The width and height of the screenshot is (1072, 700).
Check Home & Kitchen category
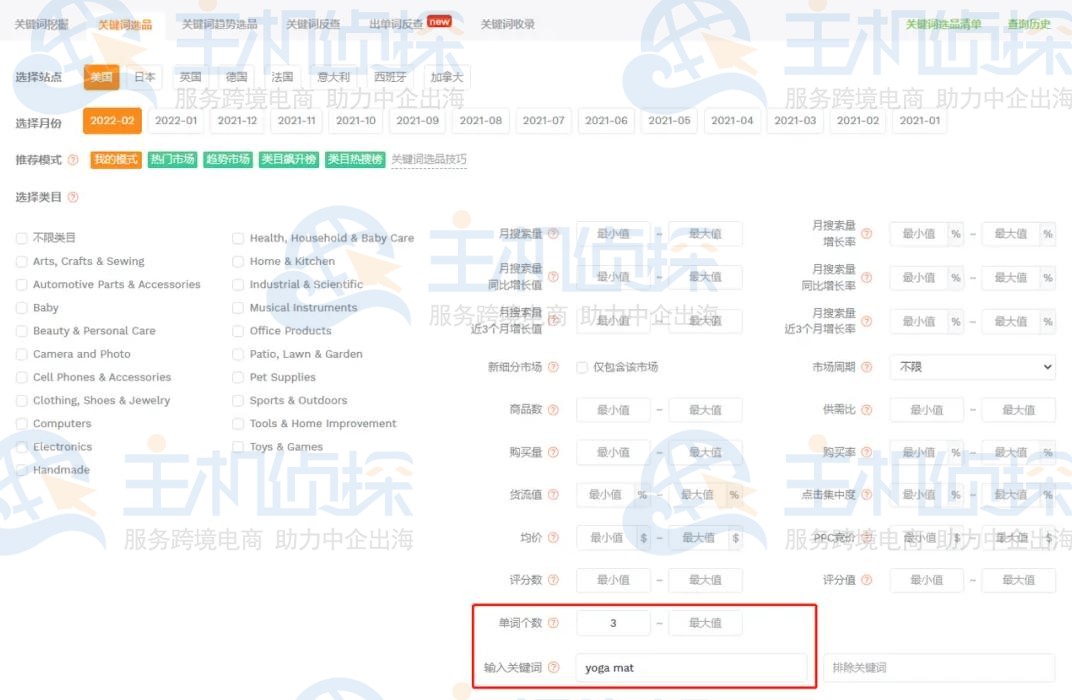coord(238,261)
